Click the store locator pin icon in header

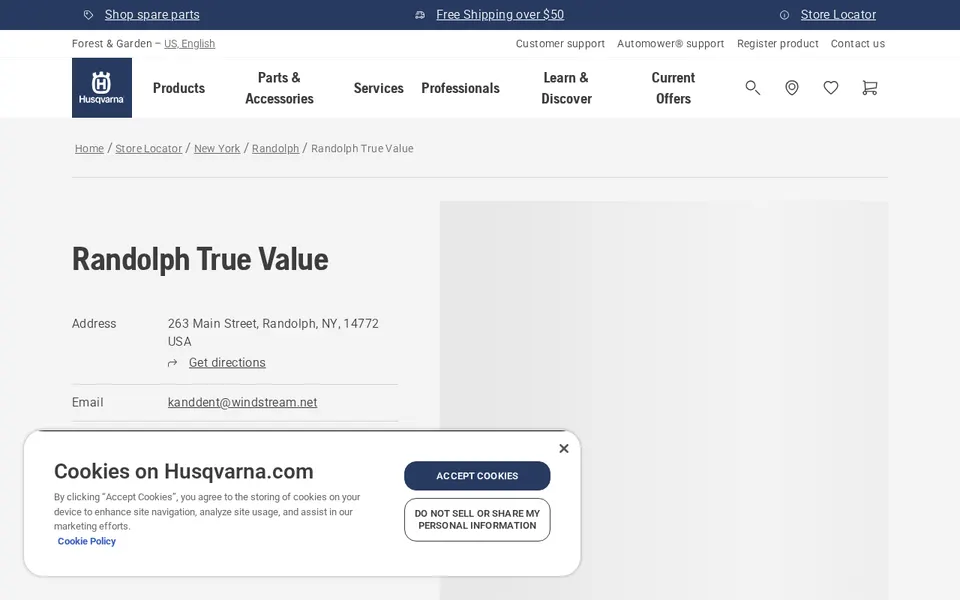(792, 88)
